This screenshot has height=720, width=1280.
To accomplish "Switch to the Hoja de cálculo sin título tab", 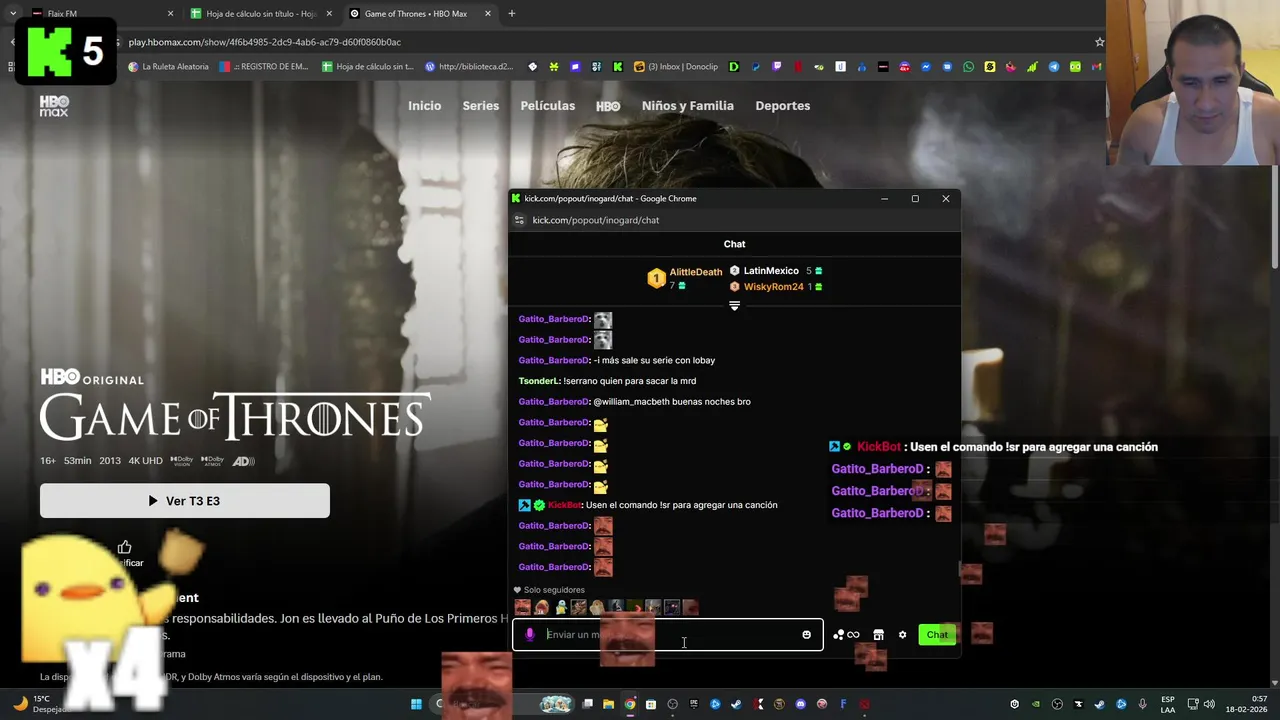I will [x=260, y=14].
